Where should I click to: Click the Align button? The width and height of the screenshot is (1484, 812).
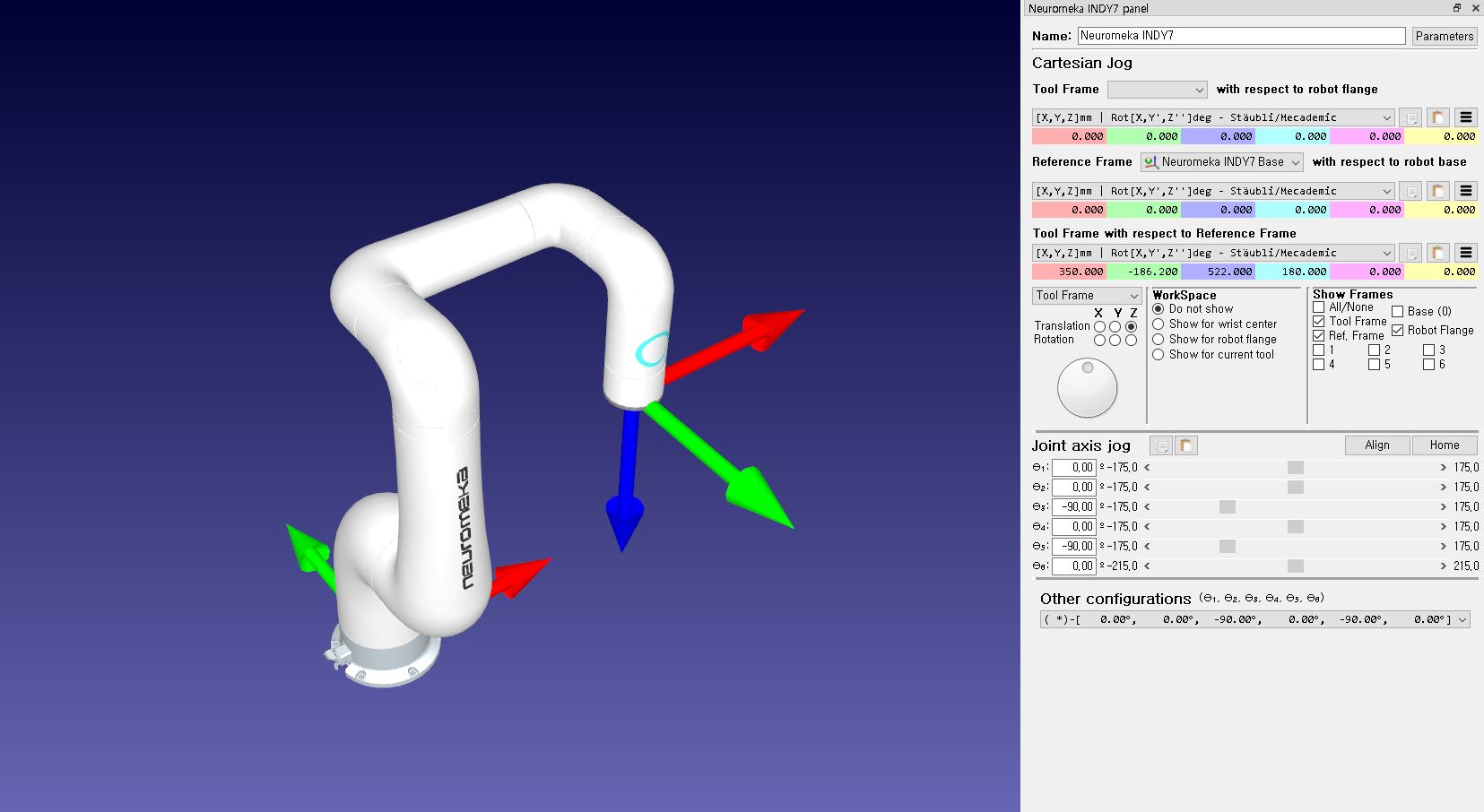click(1377, 445)
